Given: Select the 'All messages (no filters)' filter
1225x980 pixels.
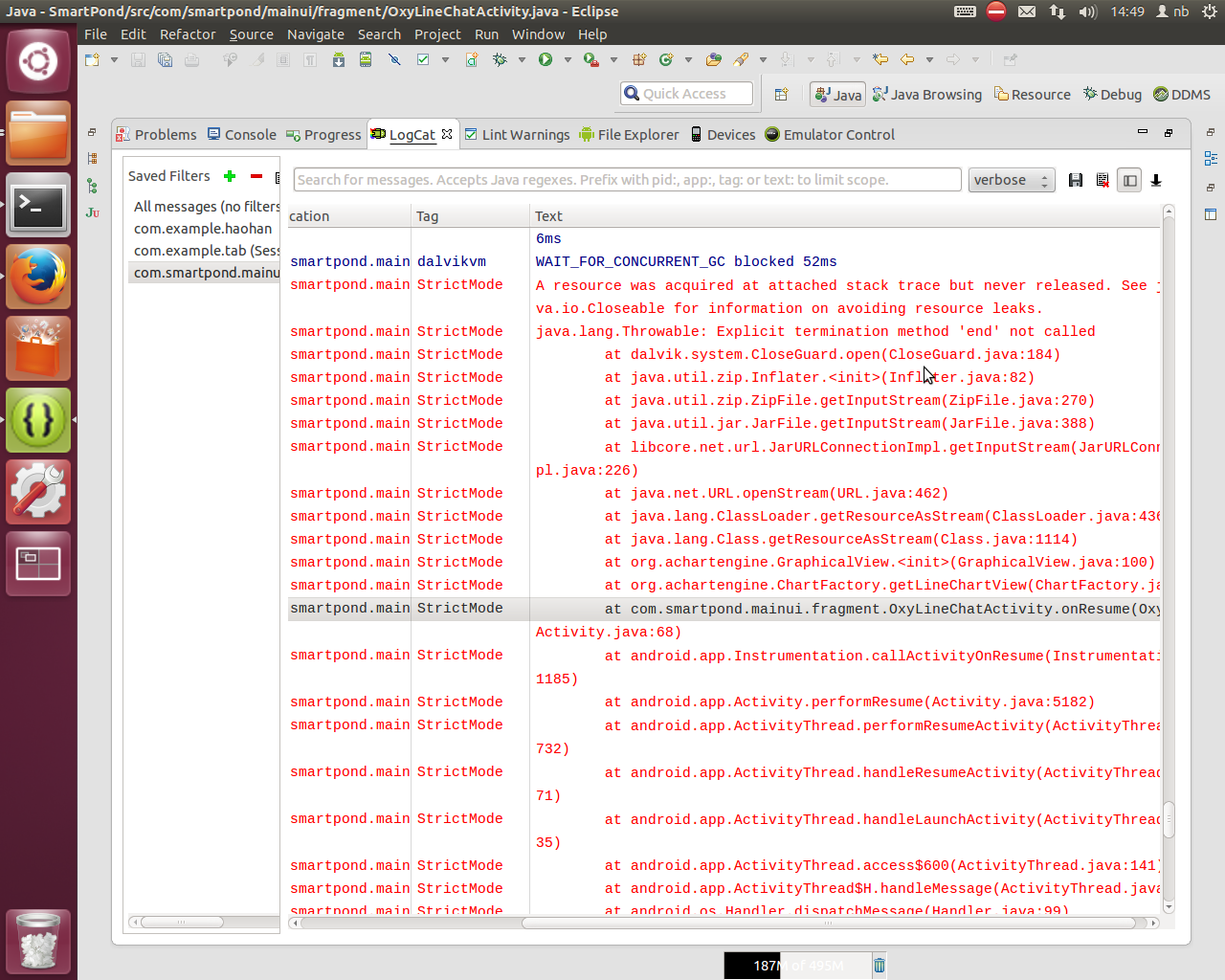Looking at the screenshot, I should (206, 207).
